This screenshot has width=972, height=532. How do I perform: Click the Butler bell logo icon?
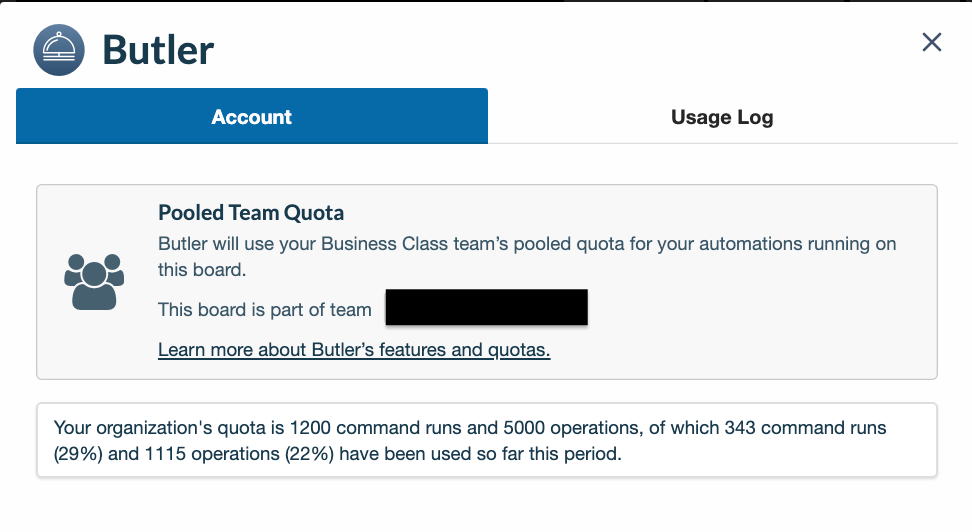(x=59, y=50)
